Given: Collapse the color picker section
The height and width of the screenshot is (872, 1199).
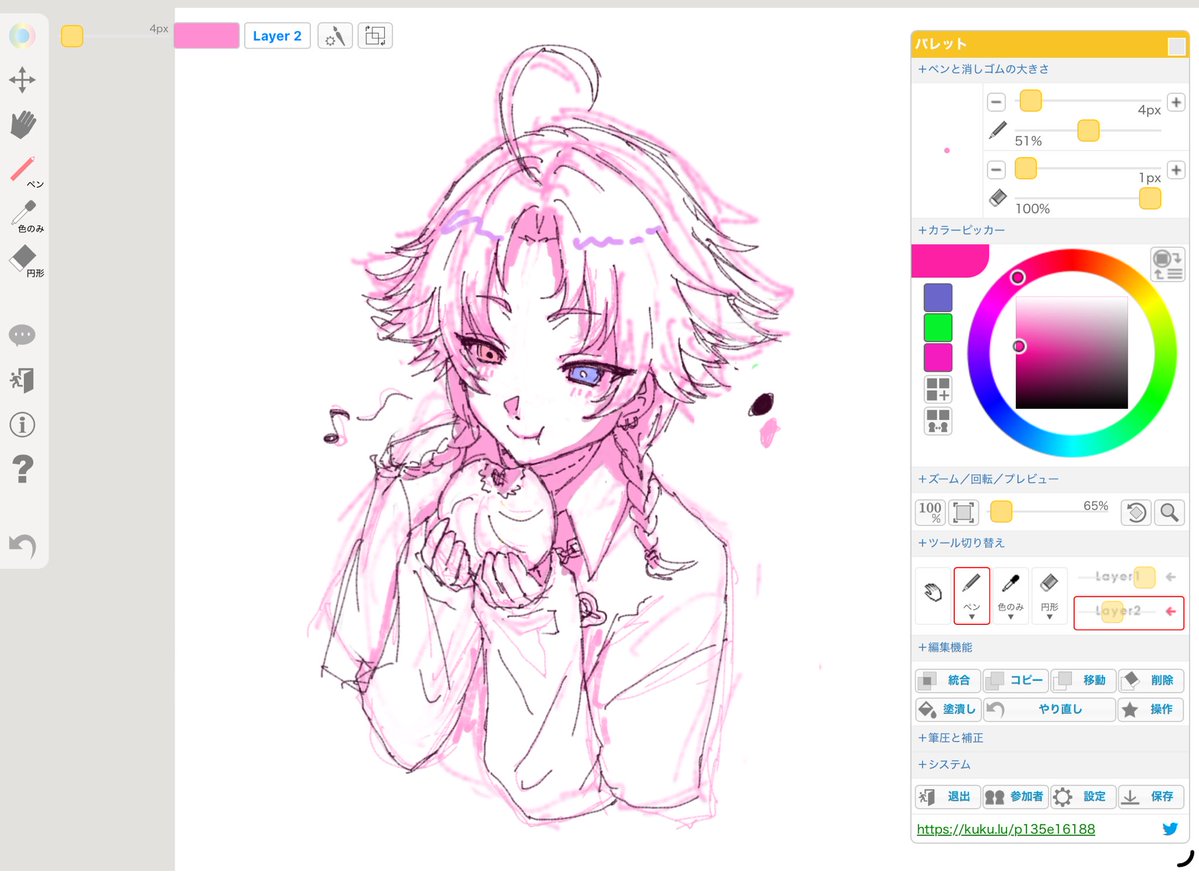Looking at the screenshot, I should coord(962,229).
